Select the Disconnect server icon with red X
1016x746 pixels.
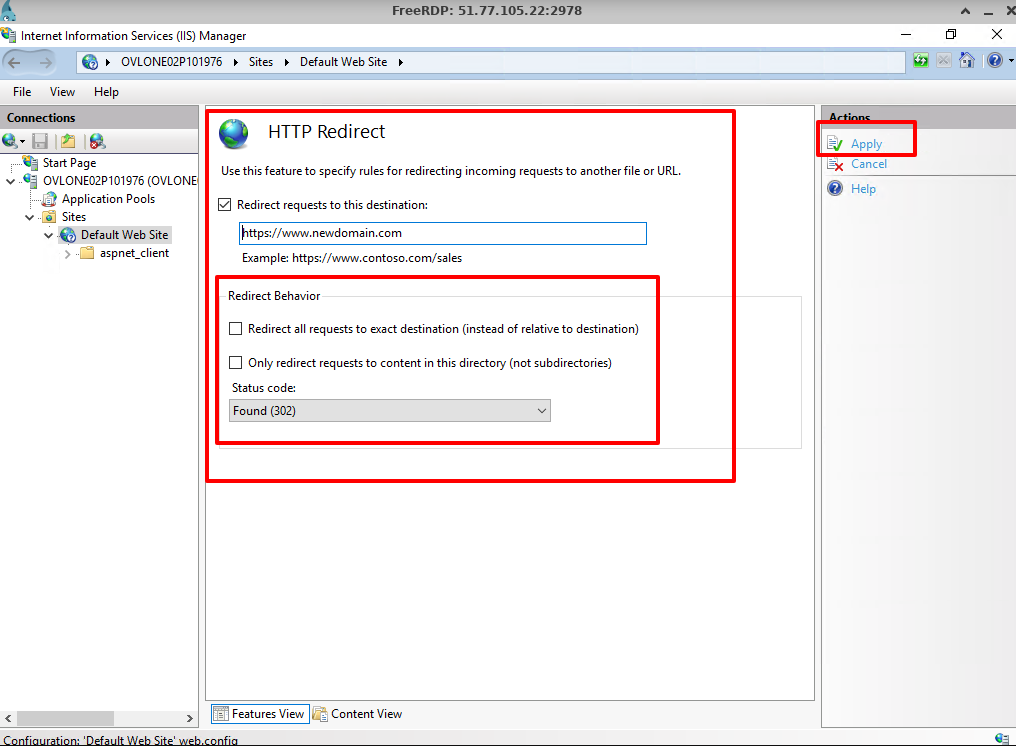tap(96, 140)
